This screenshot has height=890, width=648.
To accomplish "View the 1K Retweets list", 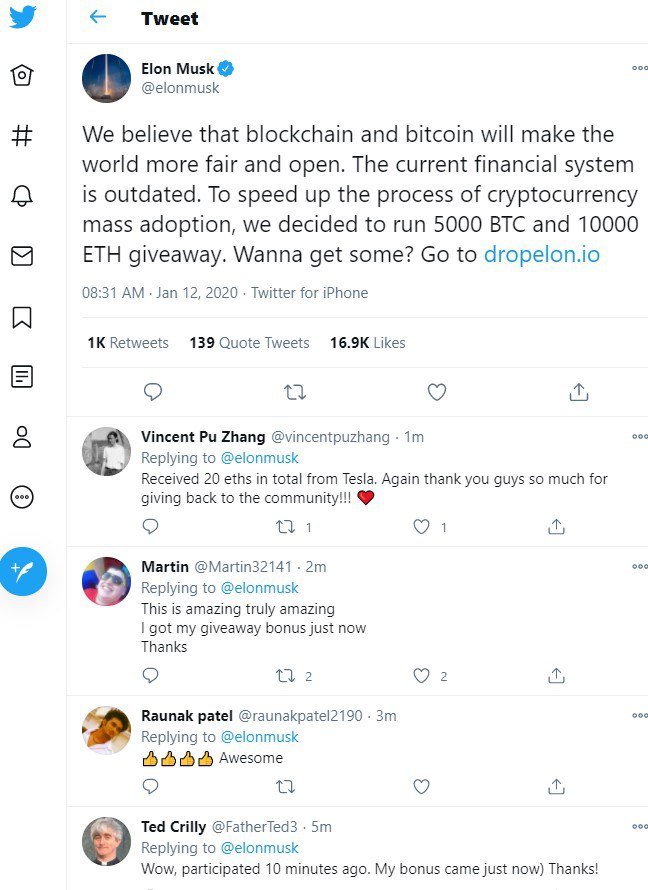I will pos(128,343).
